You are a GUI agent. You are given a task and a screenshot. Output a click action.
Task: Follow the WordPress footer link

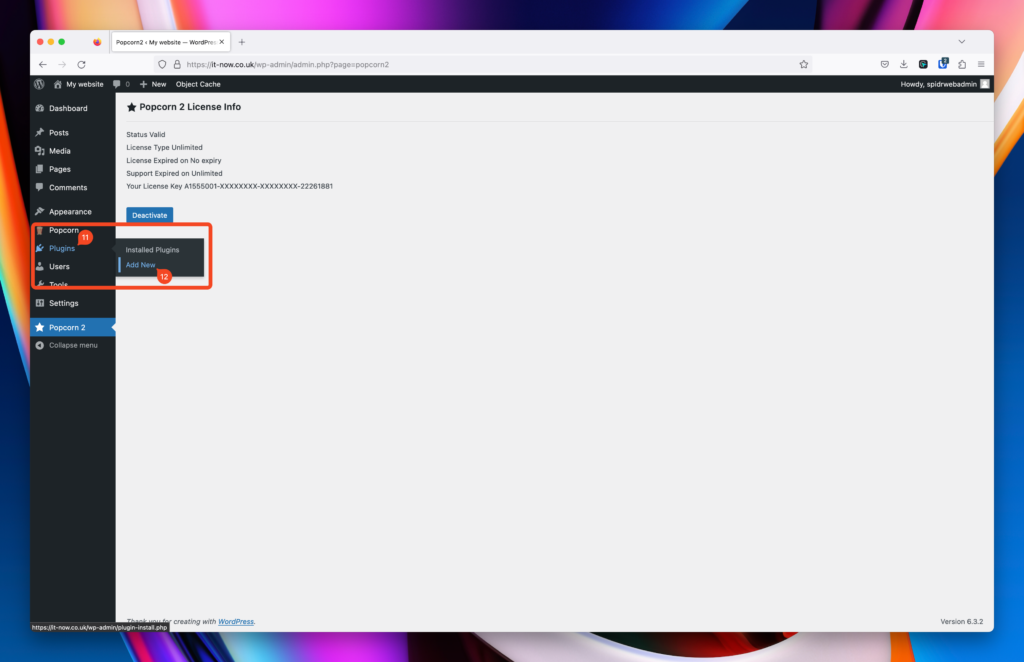(x=236, y=622)
